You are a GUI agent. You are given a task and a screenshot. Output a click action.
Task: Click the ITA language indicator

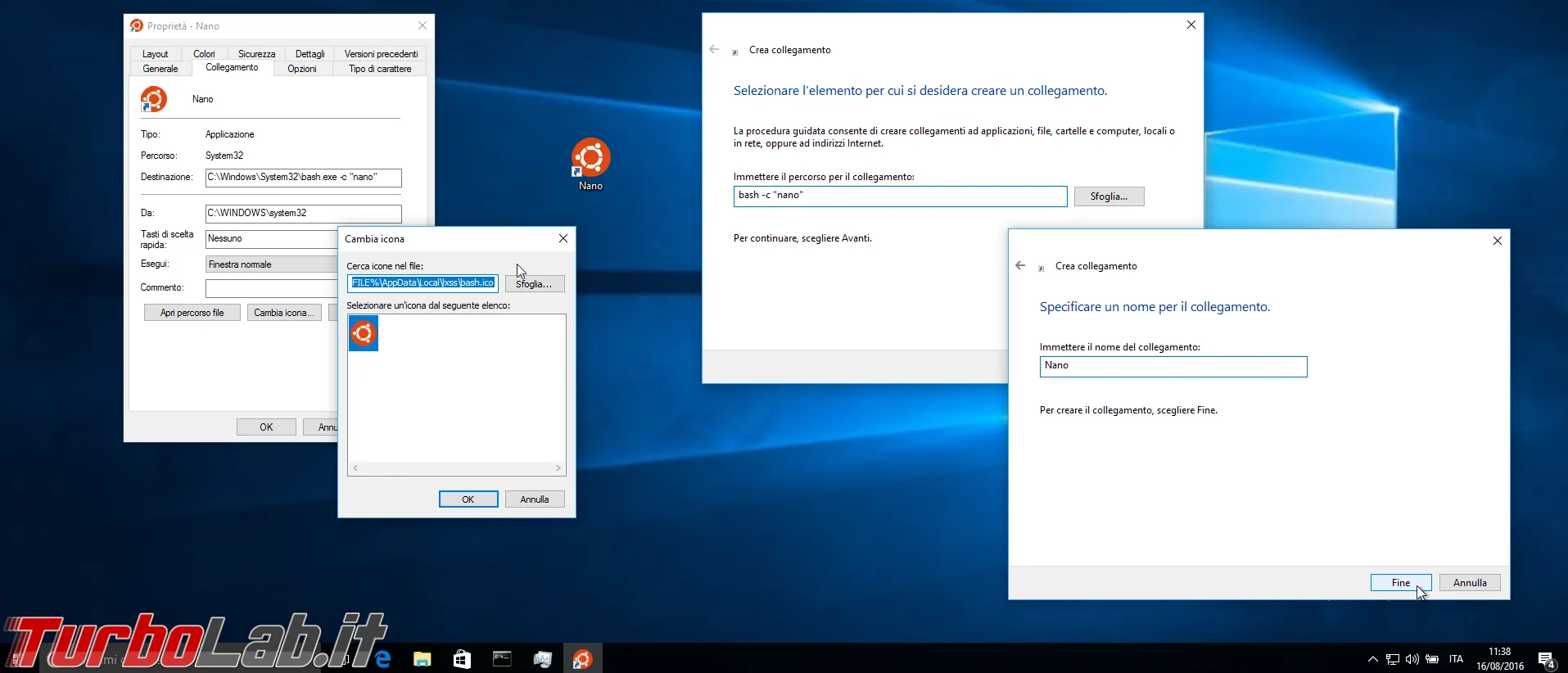tap(1456, 659)
